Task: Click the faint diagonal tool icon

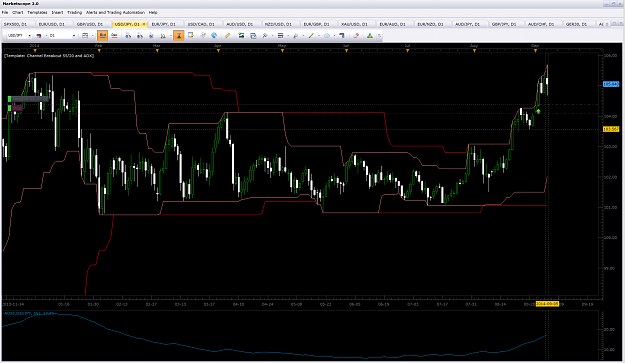Action: click(x=296, y=36)
